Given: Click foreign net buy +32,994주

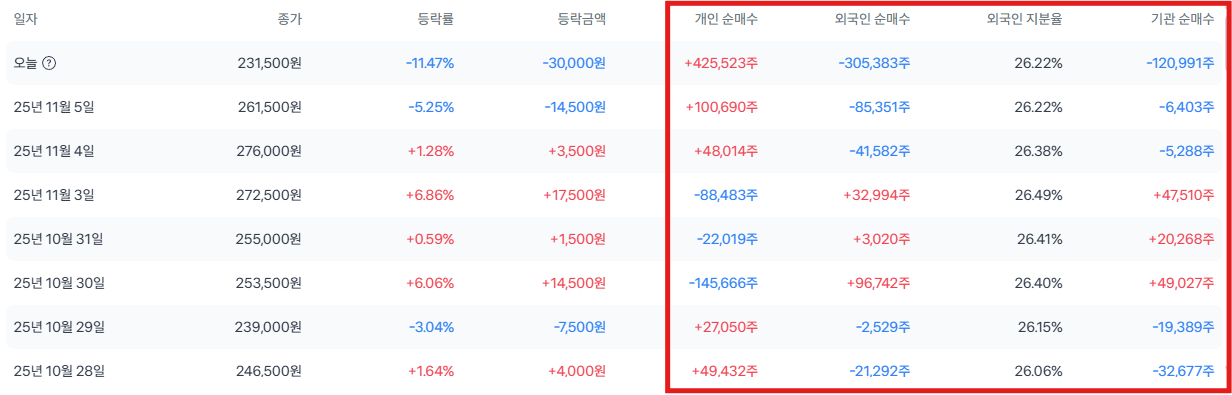Looking at the screenshot, I should [877, 195].
